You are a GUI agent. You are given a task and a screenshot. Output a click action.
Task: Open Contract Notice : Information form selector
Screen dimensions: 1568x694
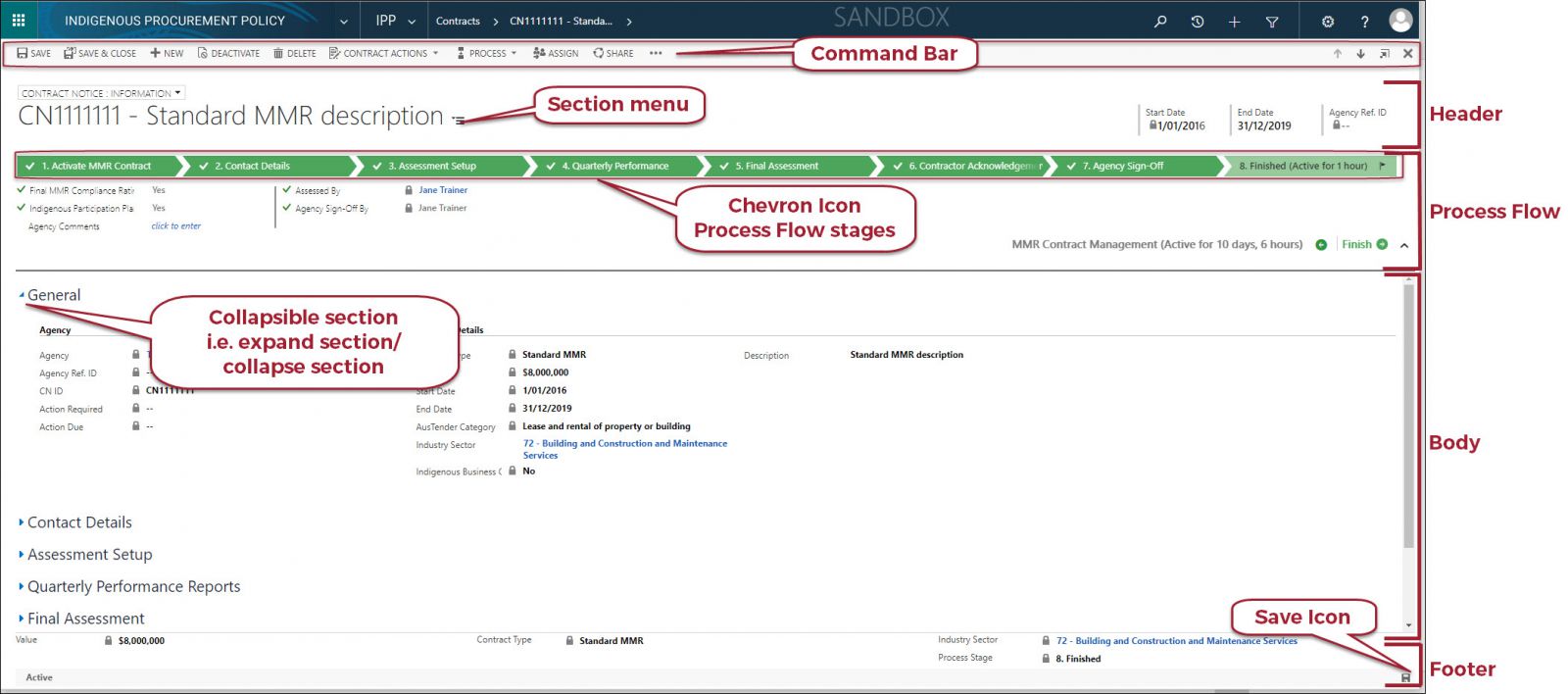point(102,93)
